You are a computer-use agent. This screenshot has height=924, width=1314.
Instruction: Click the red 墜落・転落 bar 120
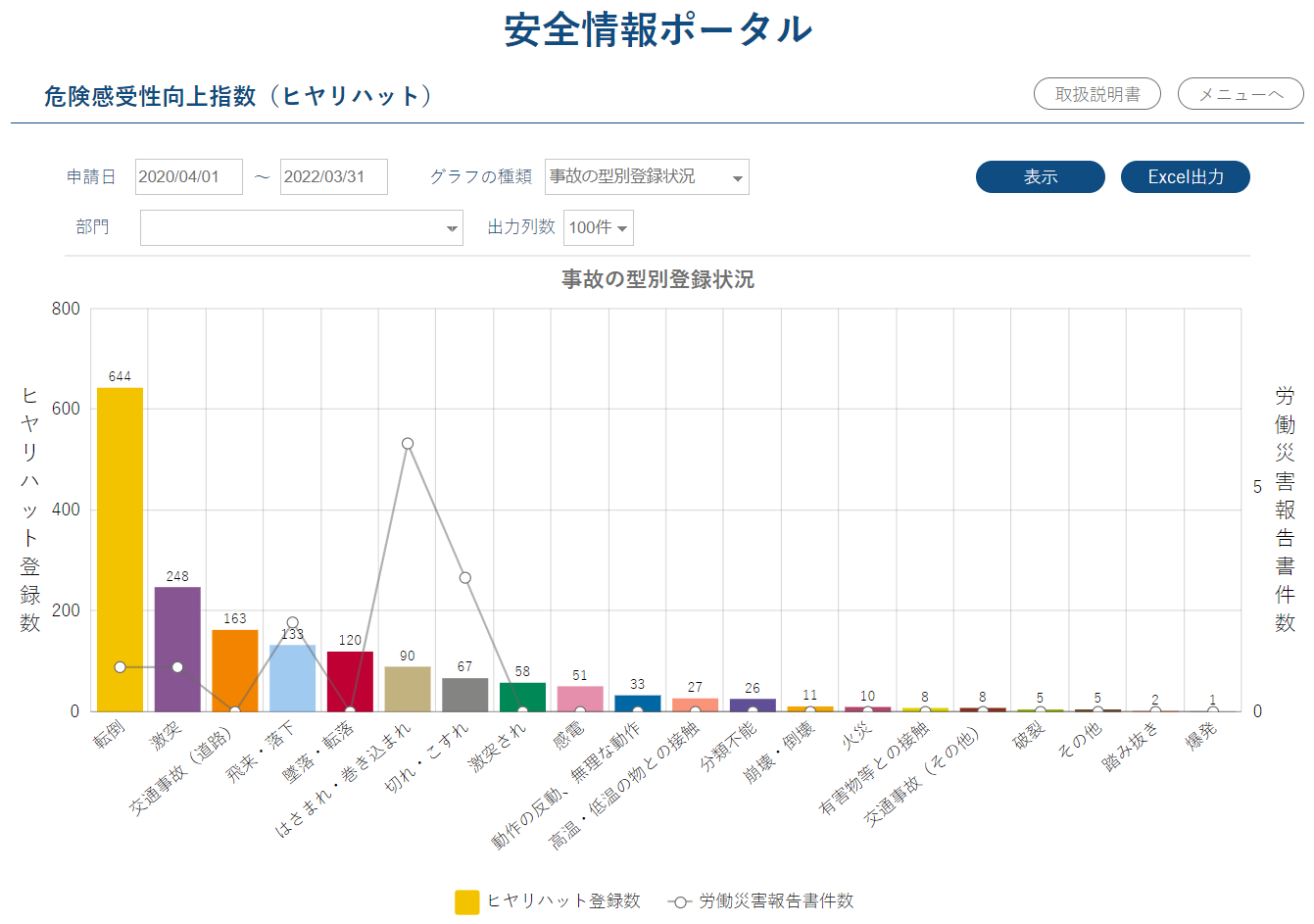coord(350,681)
